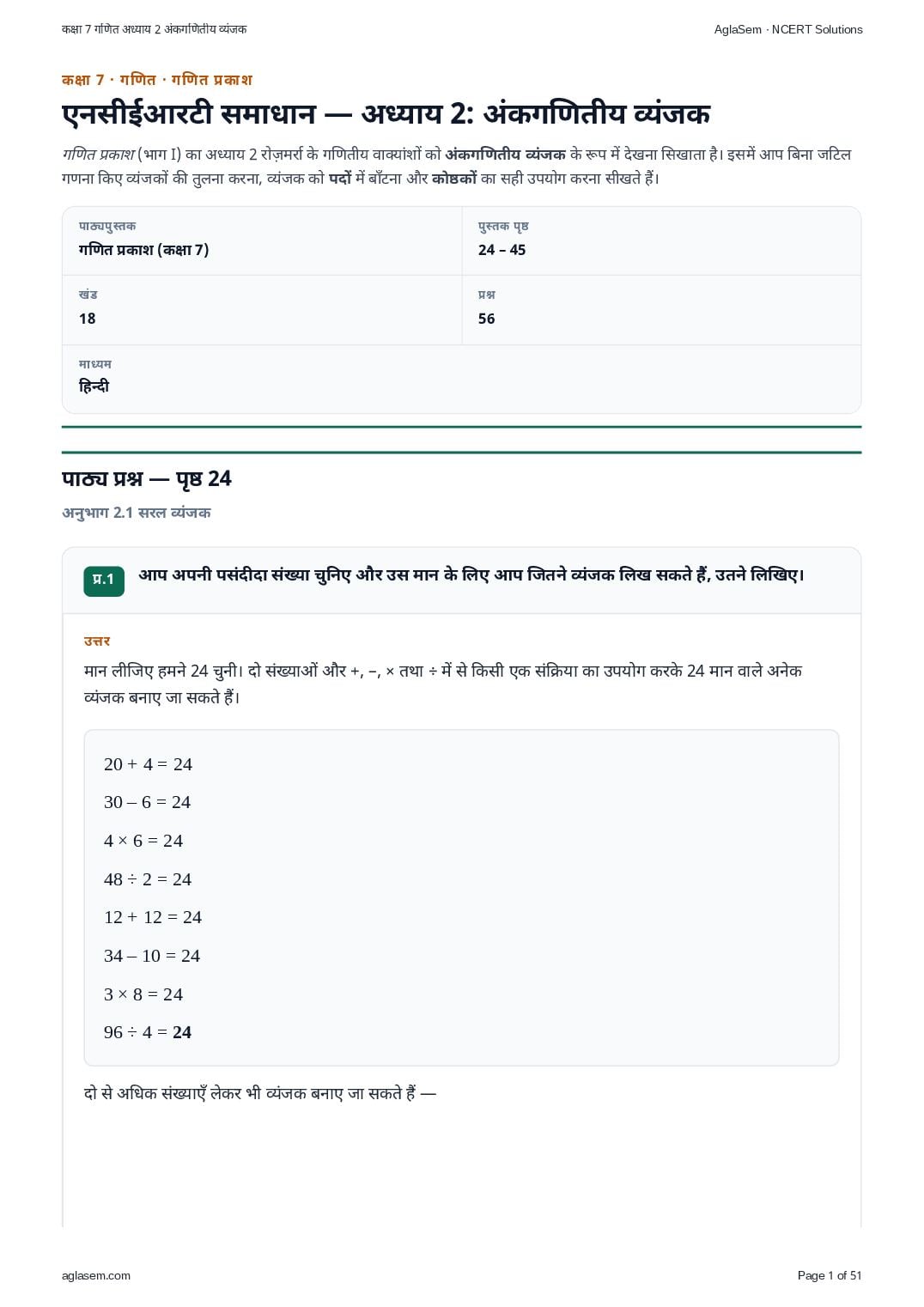
Task: Click the section heading पाठ्य प्रश्न — पृष्ठ 24
Action: pyautogui.click(x=147, y=478)
